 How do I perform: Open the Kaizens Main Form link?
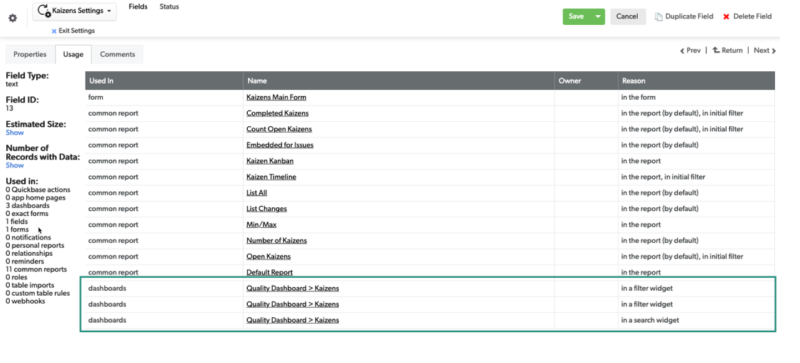click(x=276, y=97)
